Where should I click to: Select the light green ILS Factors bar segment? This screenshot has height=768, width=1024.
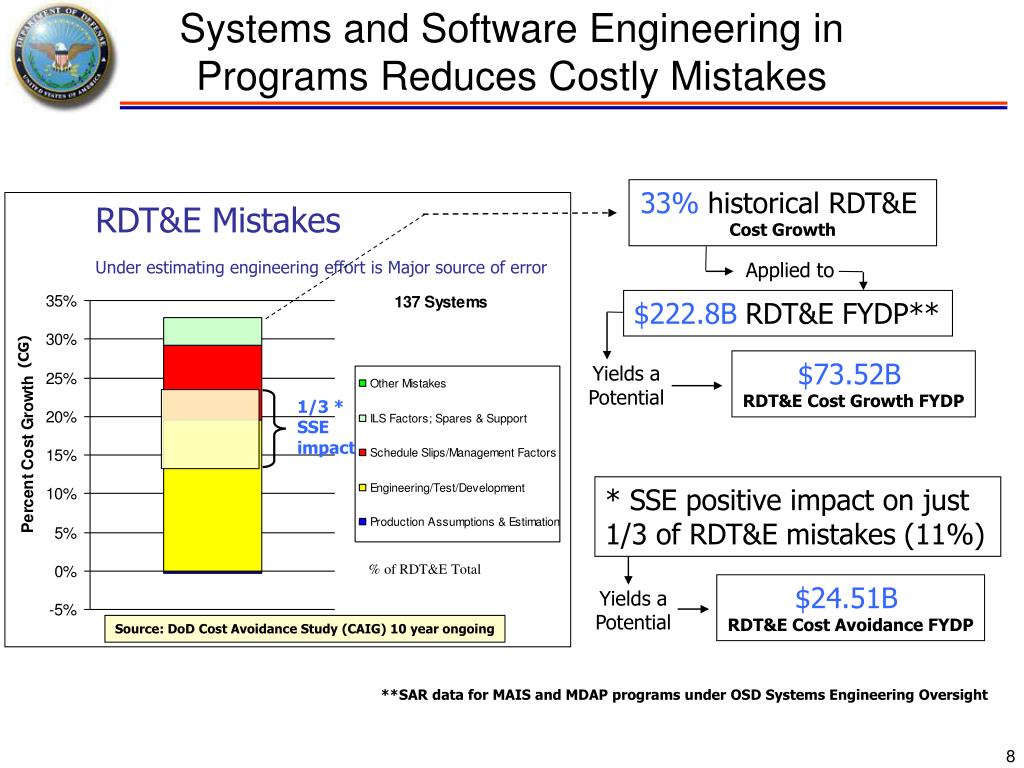click(x=212, y=332)
